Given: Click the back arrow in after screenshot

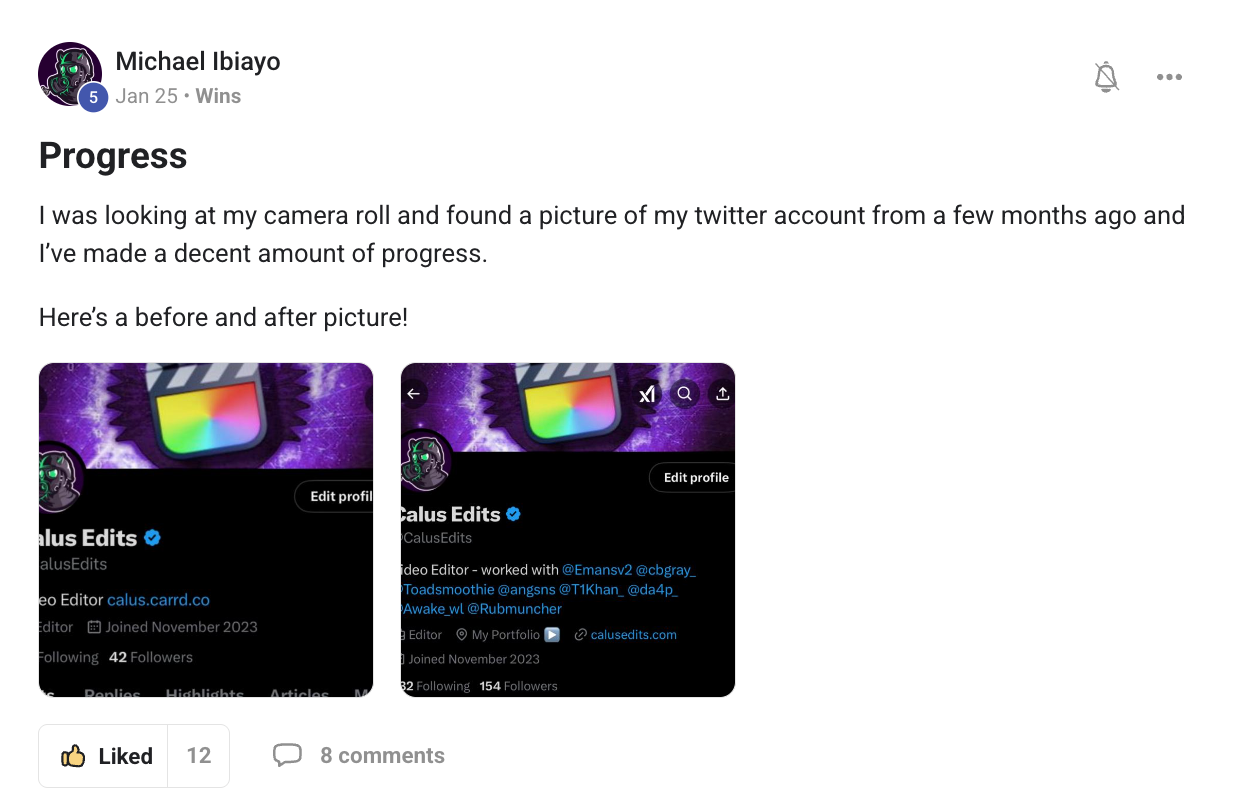Looking at the screenshot, I should pyautogui.click(x=414, y=394).
